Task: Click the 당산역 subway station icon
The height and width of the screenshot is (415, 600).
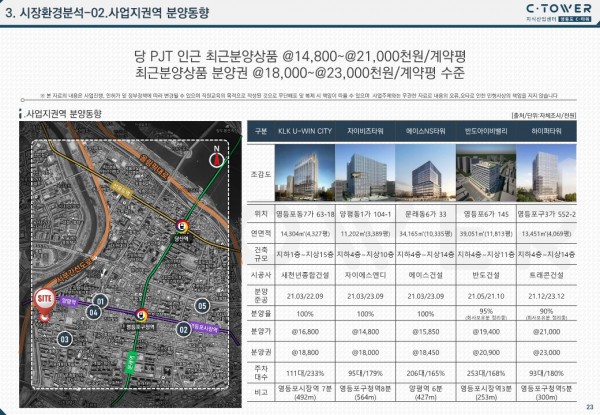Action: coord(181,225)
